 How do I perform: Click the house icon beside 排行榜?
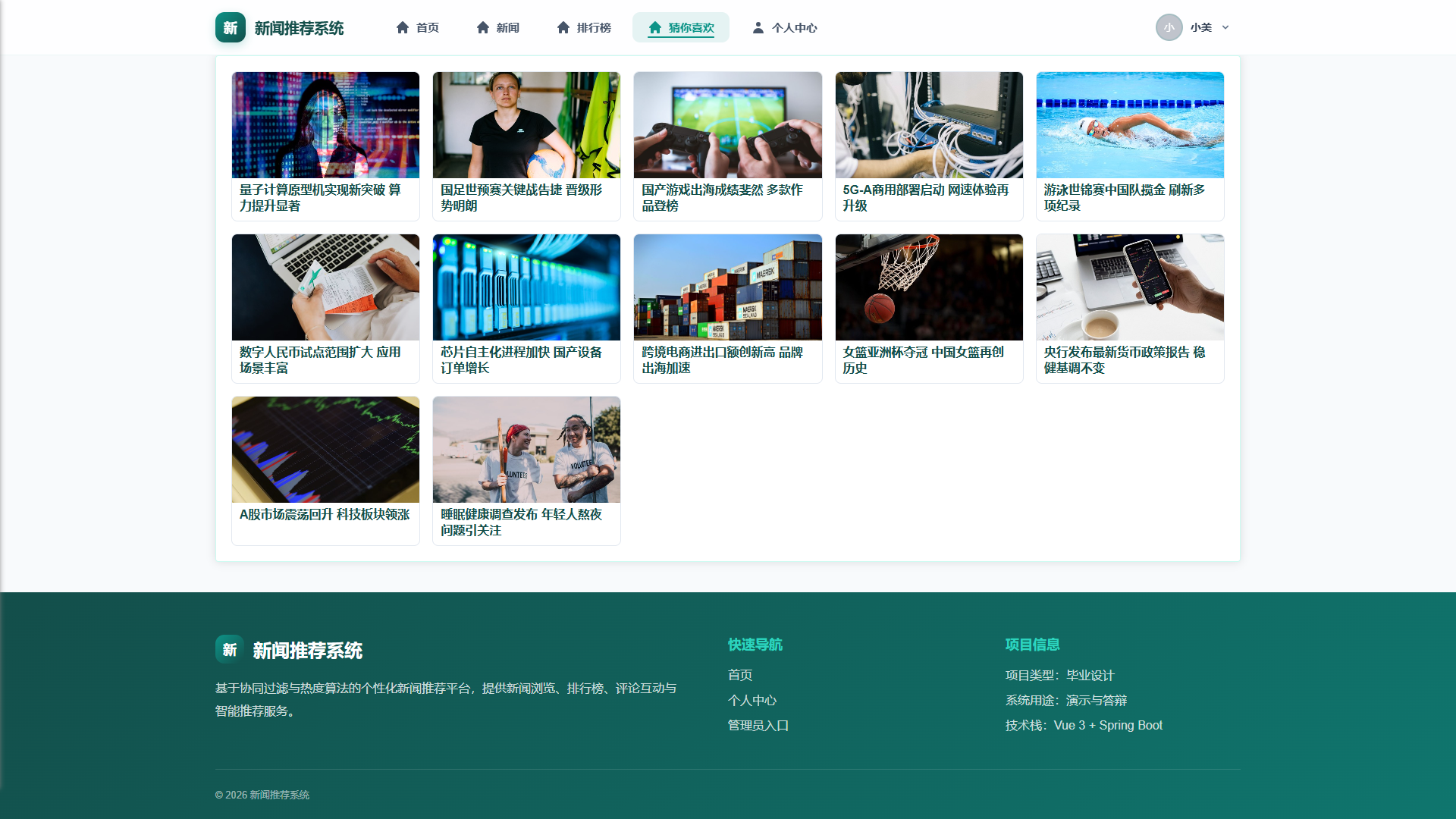[563, 27]
